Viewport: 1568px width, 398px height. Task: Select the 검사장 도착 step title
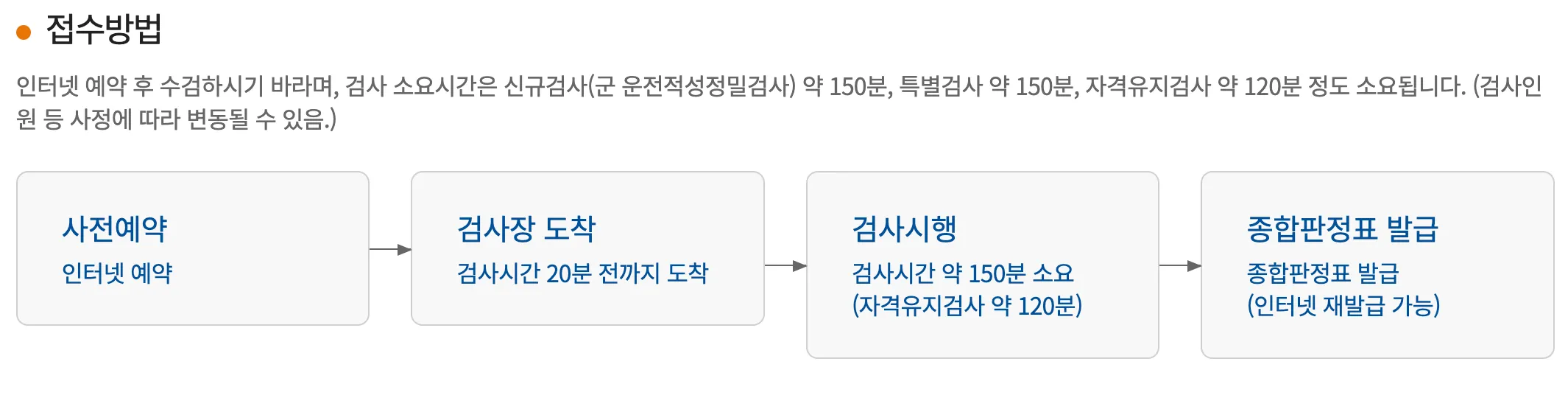pos(526,229)
